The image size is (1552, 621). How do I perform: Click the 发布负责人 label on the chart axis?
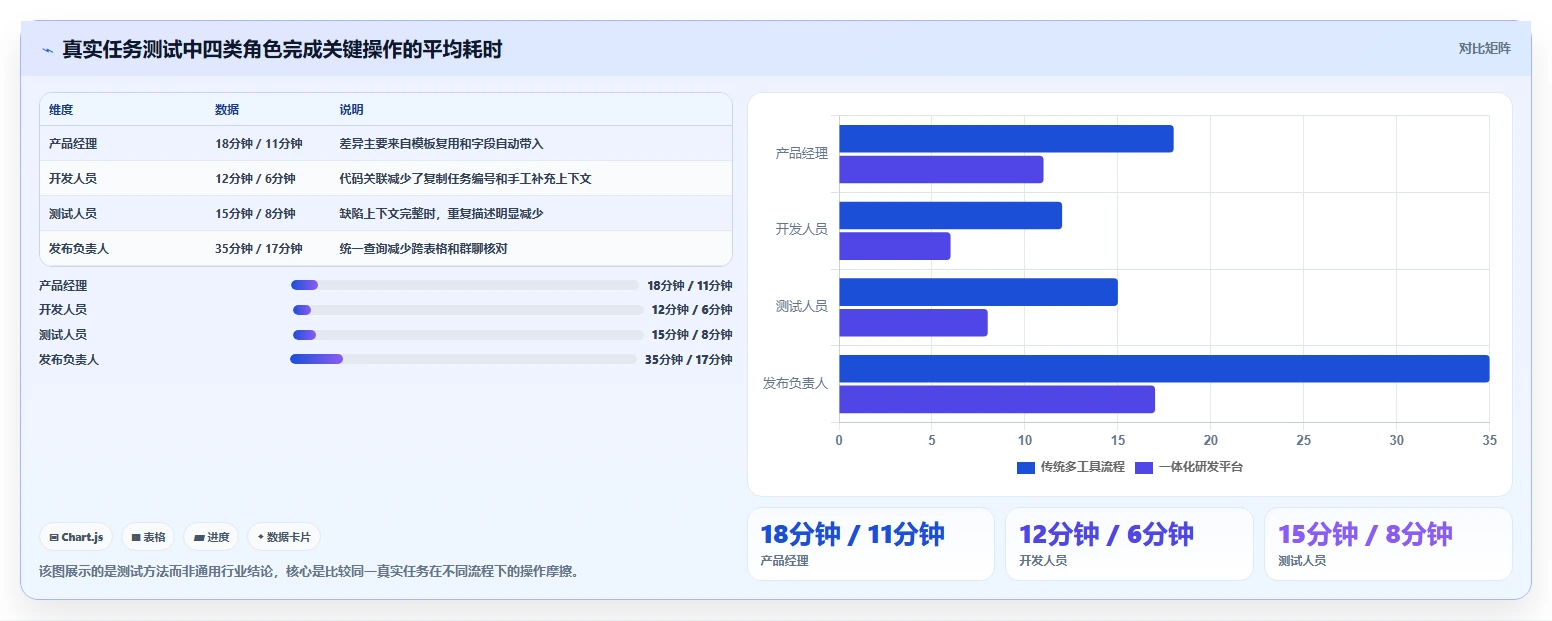pos(796,383)
